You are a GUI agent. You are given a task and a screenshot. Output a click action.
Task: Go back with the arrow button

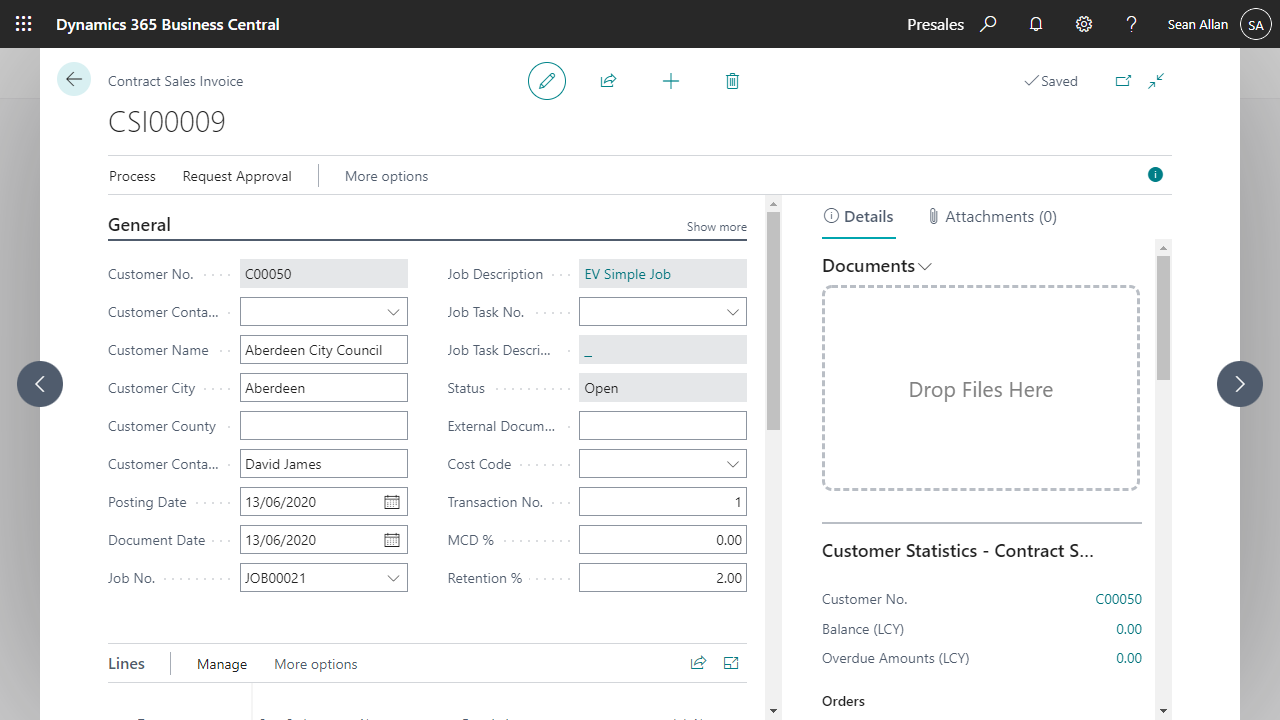click(x=74, y=79)
